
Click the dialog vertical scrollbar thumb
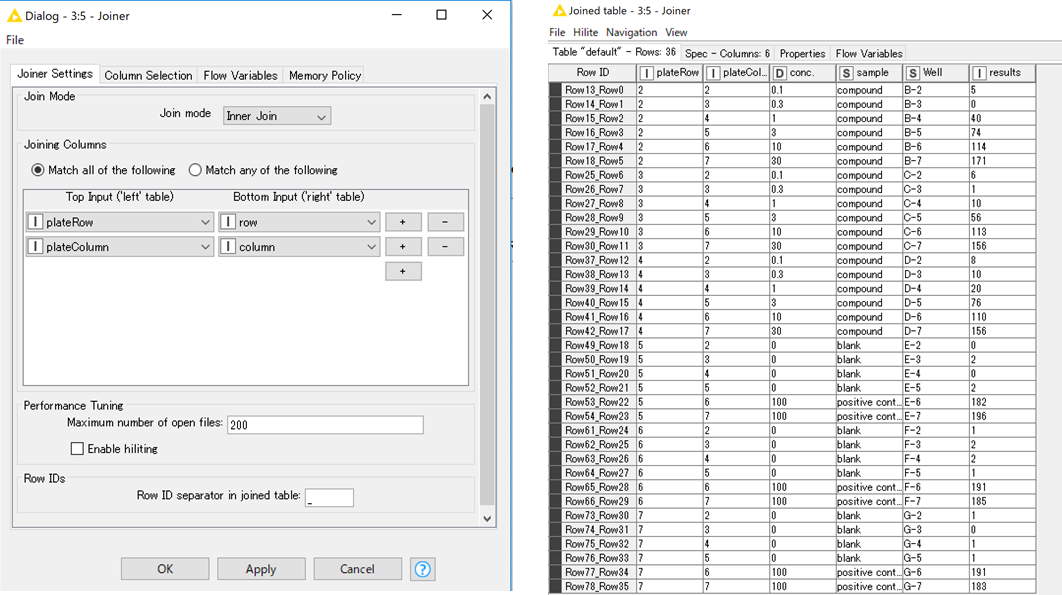point(487,305)
